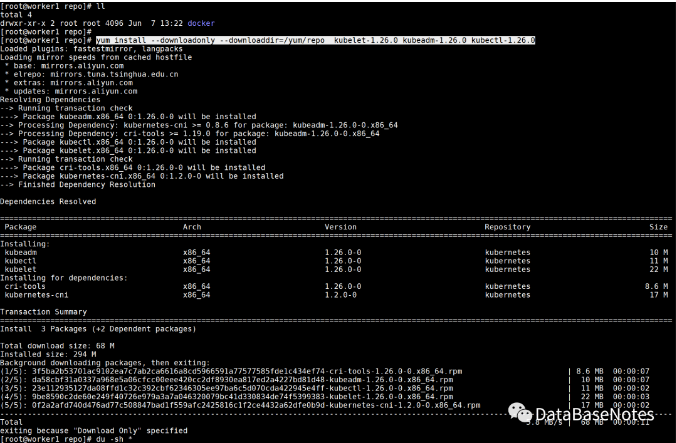The image size is (676, 443).
Task: Click the 'updates: mirrors.aliyun.com' line
Action: 71,91
